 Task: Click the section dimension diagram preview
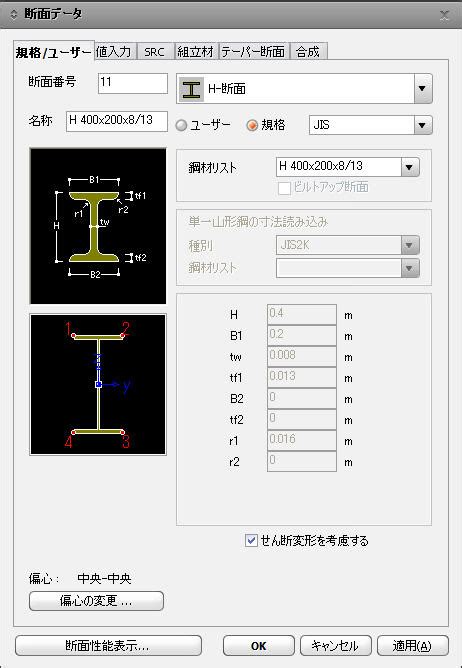coord(98,226)
